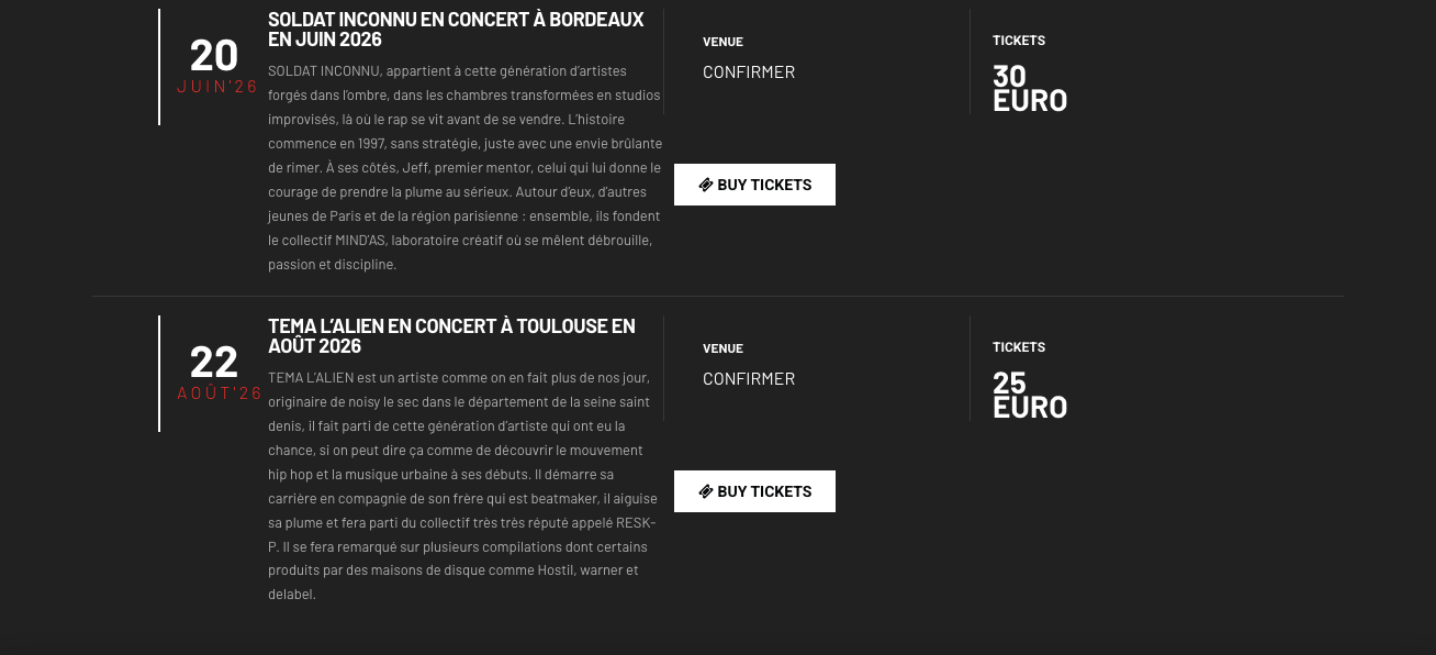Viewport: 1436px width, 655px height.
Task: Click the Tema L'Alien description paragraph
Action: 462,486
